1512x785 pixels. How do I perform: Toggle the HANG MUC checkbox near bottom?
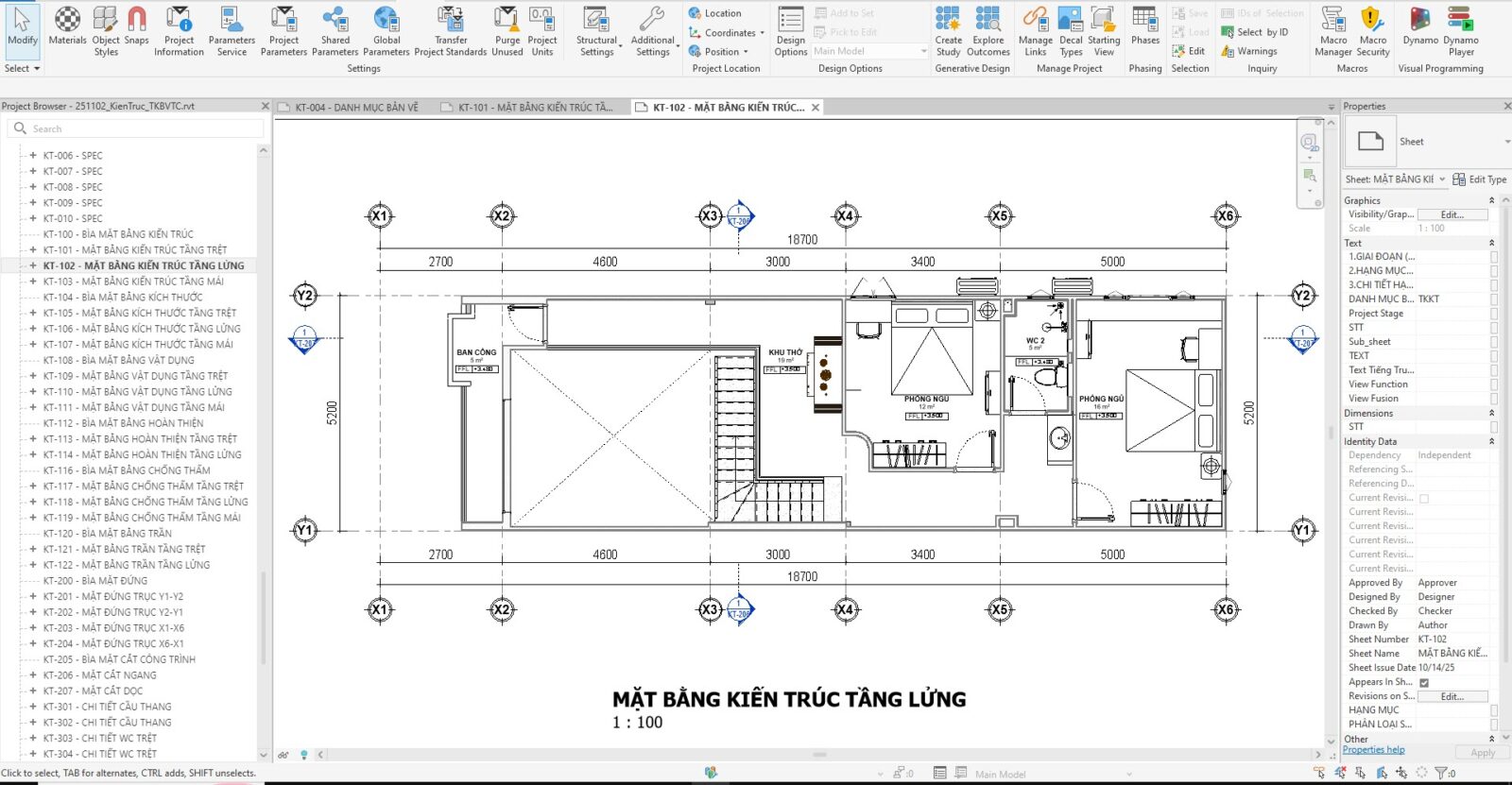1494,710
